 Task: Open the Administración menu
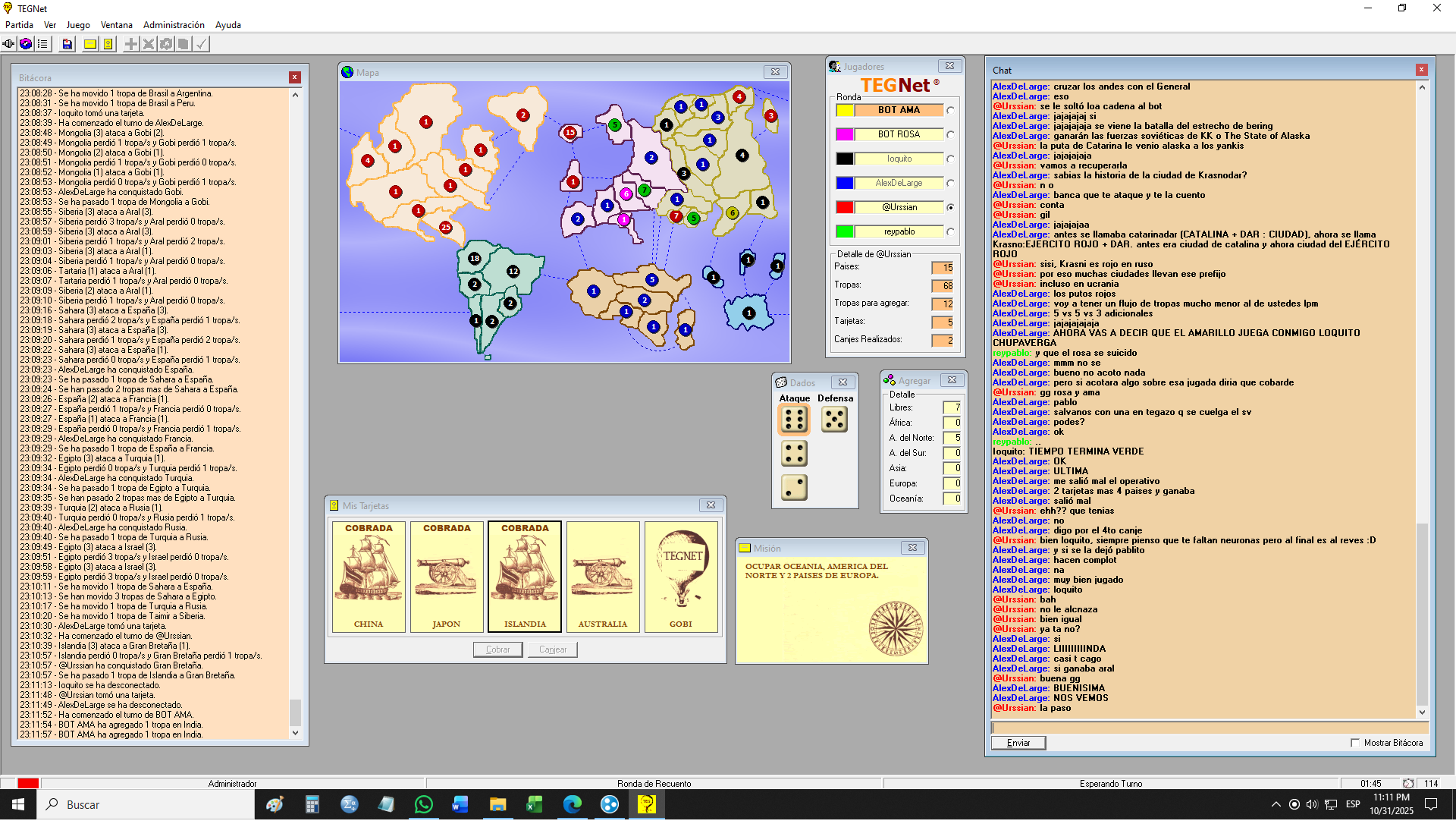[174, 25]
